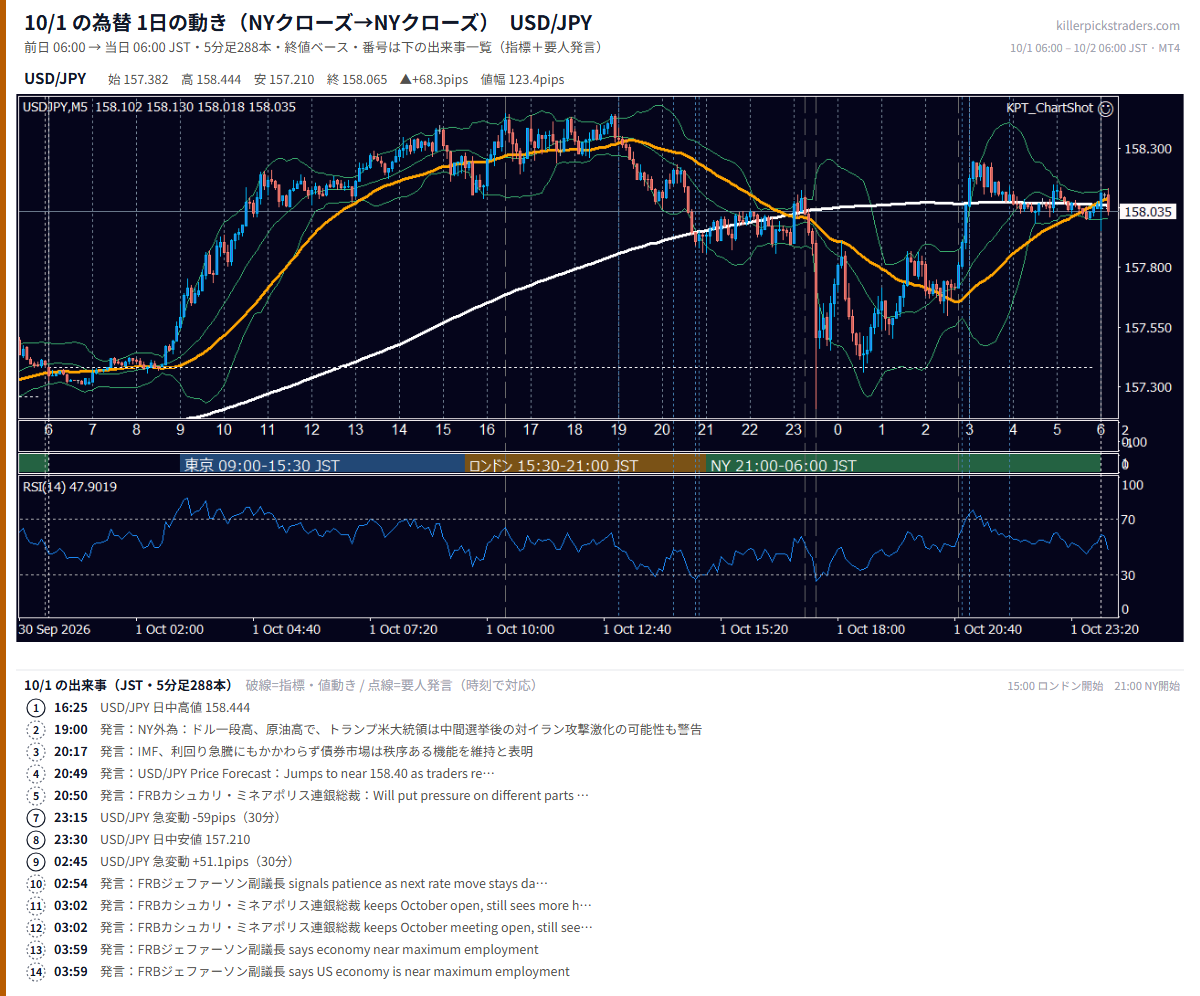Click the page title '10/1 の為替 1日の動き'
The height and width of the screenshot is (996, 1200).
coord(125,23)
